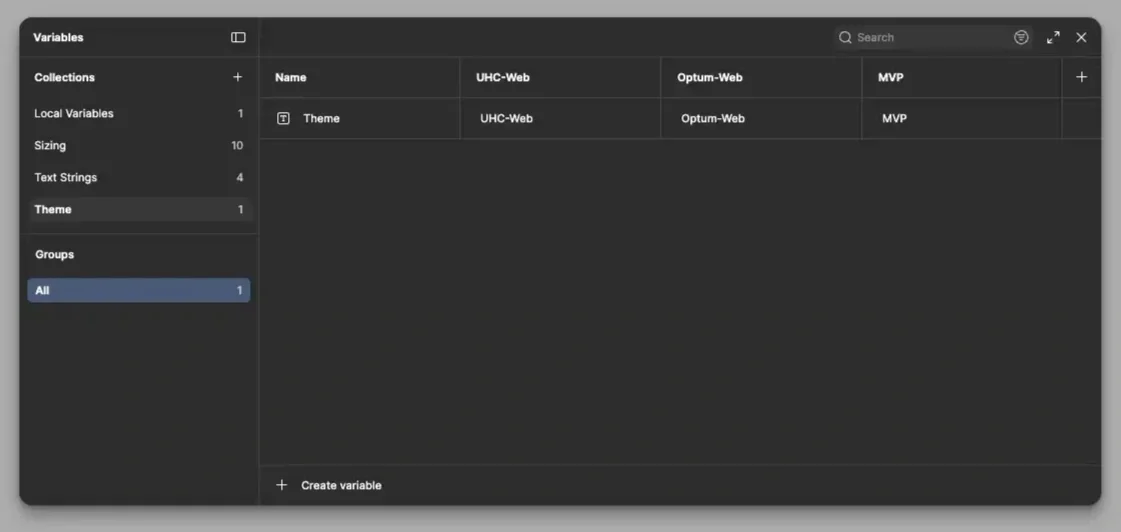Screen dimensions: 1121x532
Task: Select the All group
Action: tap(139, 290)
